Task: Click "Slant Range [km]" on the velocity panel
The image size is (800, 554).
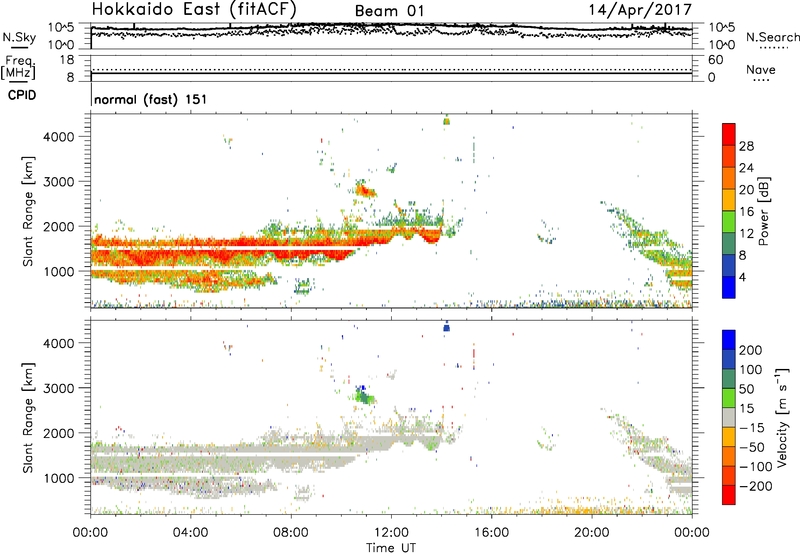Action: [x=28, y=417]
